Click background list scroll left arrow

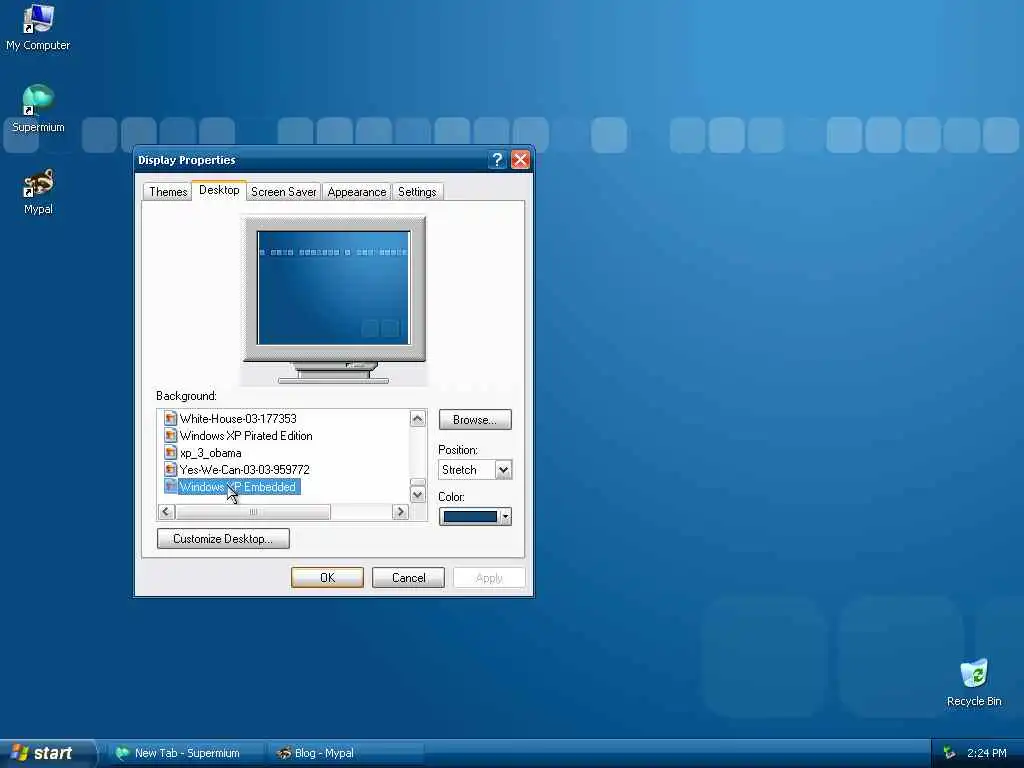[x=166, y=512]
